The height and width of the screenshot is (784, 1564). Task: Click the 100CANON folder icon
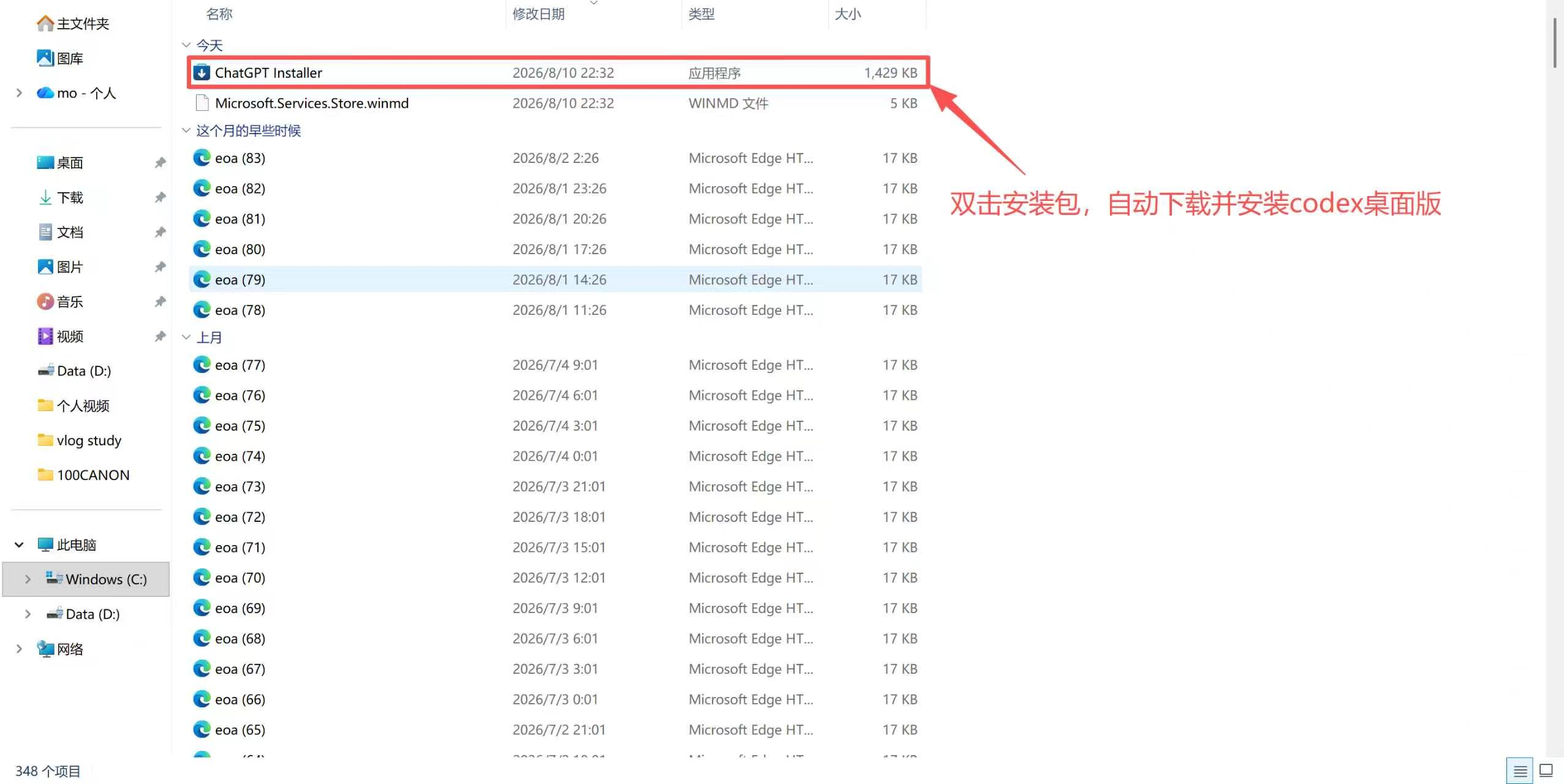click(x=45, y=475)
